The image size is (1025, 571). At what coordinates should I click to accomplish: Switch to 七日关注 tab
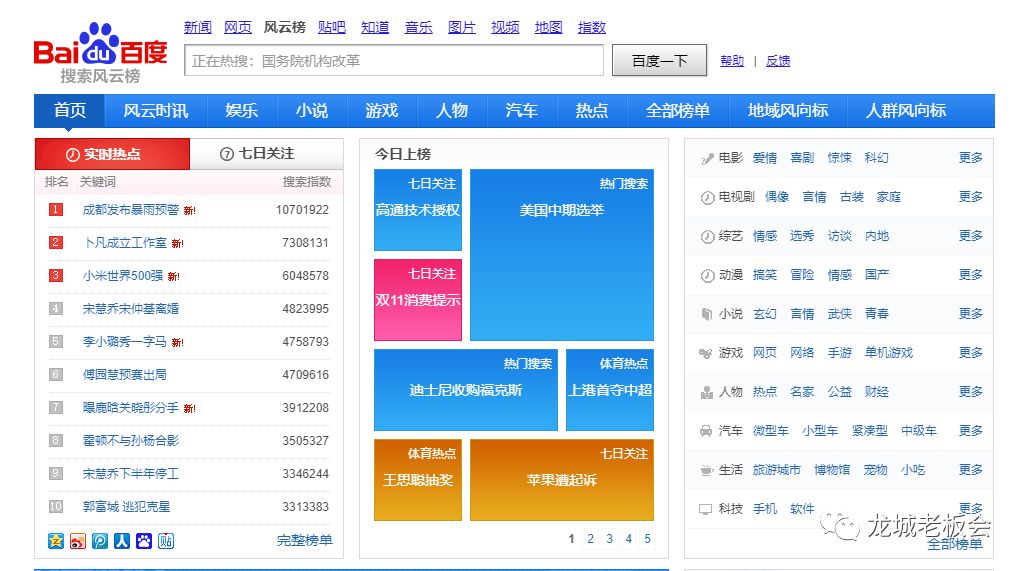(x=267, y=154)
